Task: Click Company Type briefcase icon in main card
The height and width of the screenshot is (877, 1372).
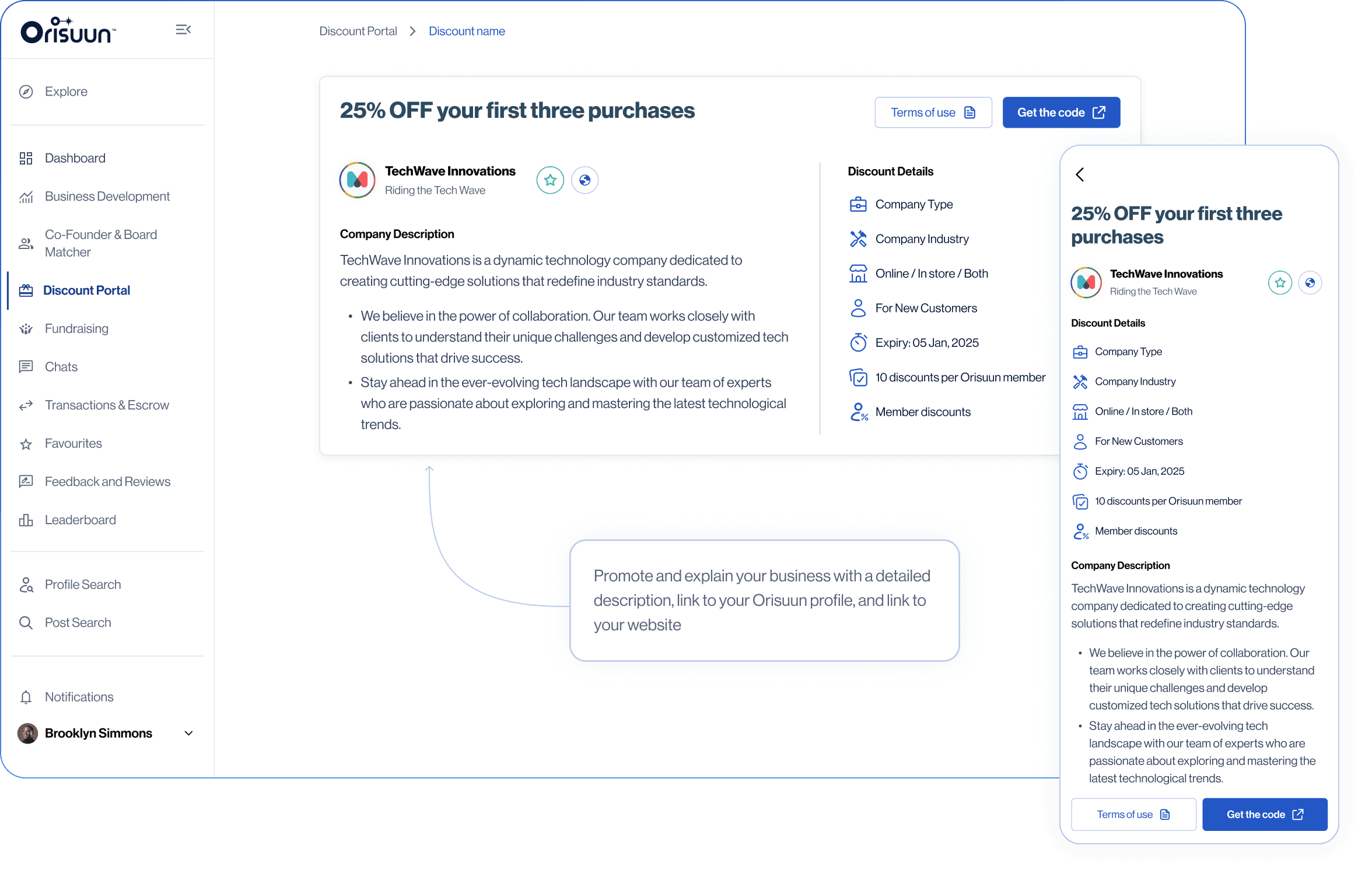Action: pos(858,205)
